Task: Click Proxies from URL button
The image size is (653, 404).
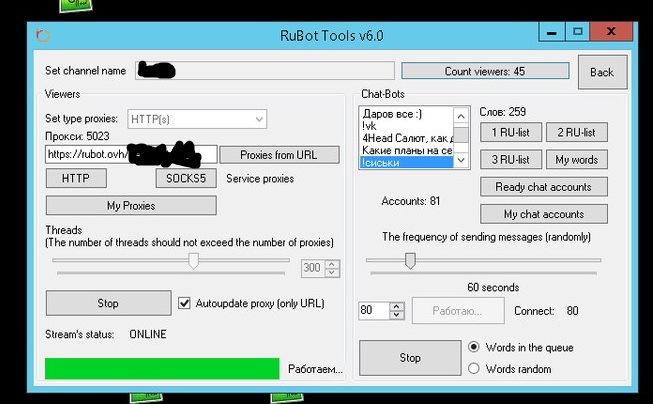Action: 265,155
